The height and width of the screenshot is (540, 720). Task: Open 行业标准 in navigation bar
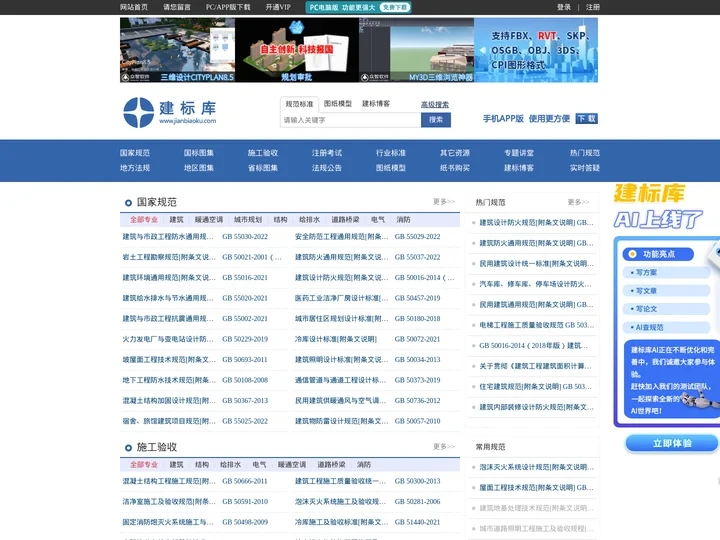[391, 153]
